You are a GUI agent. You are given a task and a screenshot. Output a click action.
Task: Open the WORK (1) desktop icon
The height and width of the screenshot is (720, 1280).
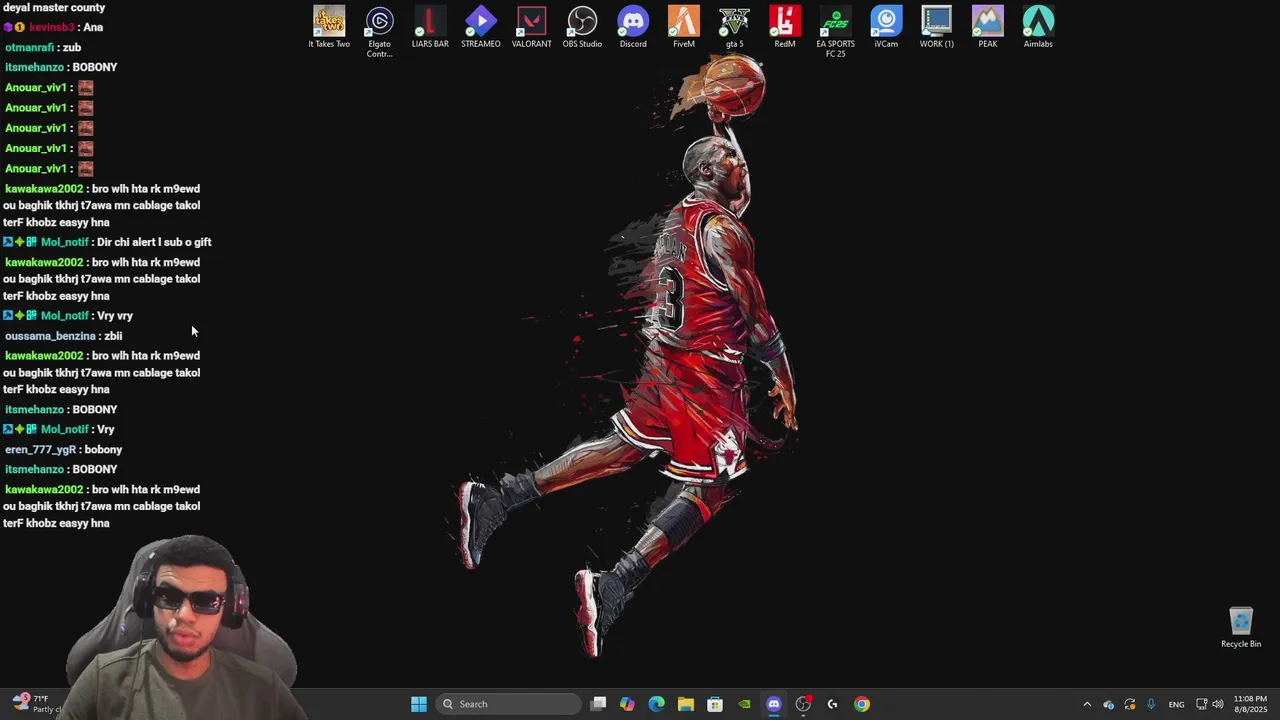coord(937,26)
